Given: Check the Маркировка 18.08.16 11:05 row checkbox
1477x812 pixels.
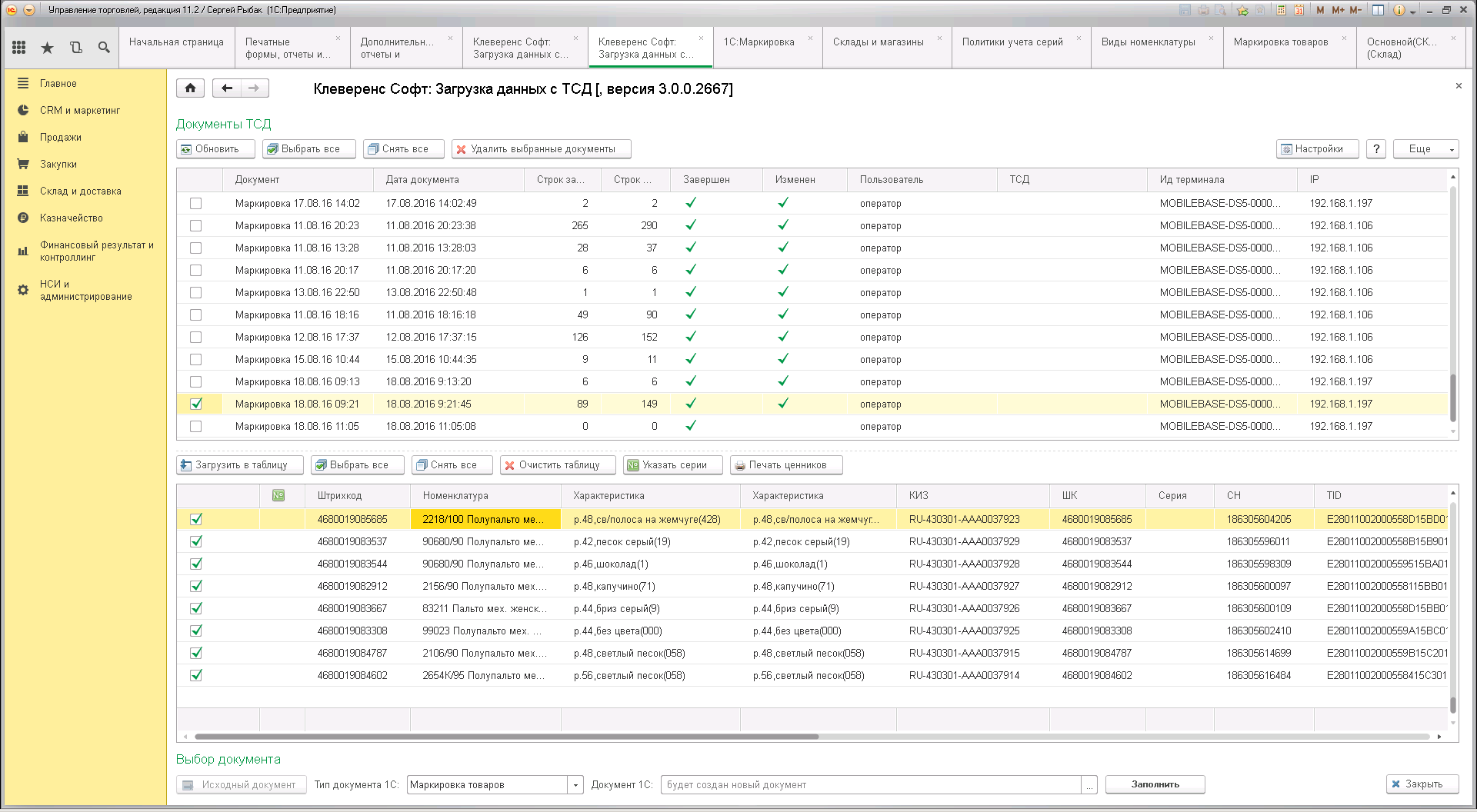Looking at the screenshot, I should 196,426.
